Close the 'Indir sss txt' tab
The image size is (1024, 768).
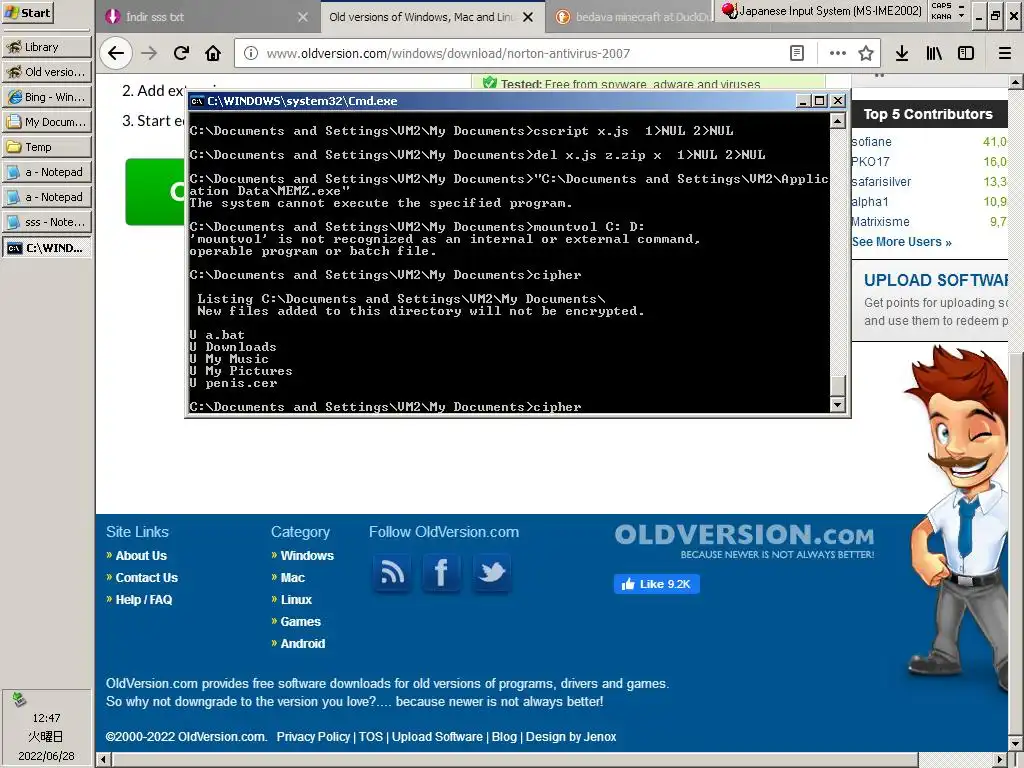(x=303, y=17)
